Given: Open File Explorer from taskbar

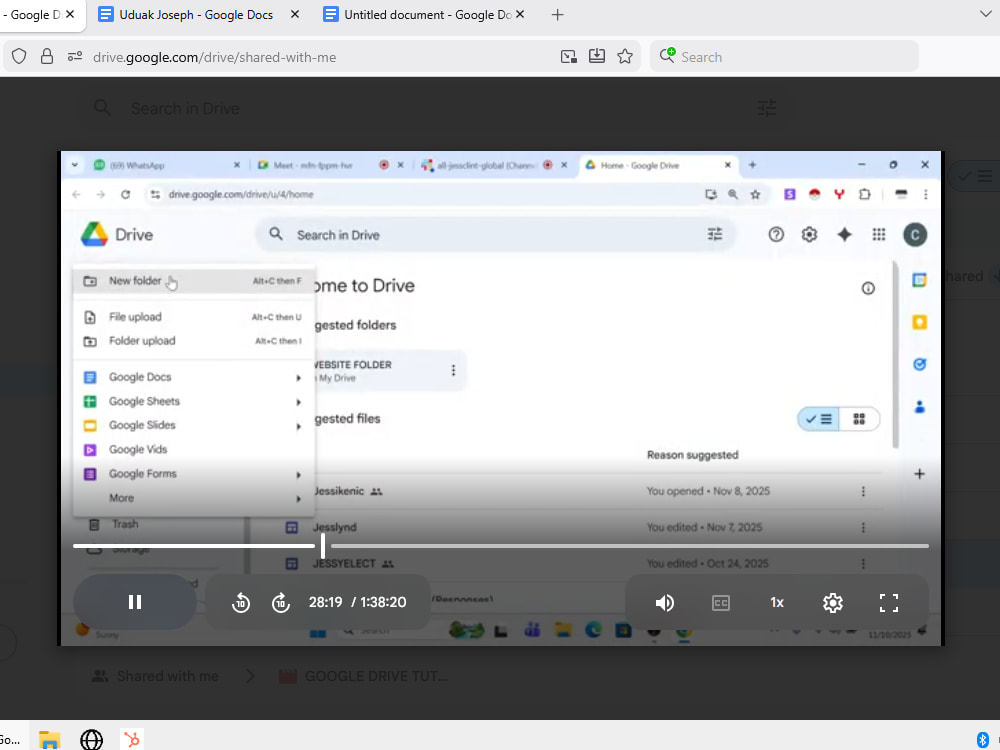Looking at the screenshot, I should (49, 739).
